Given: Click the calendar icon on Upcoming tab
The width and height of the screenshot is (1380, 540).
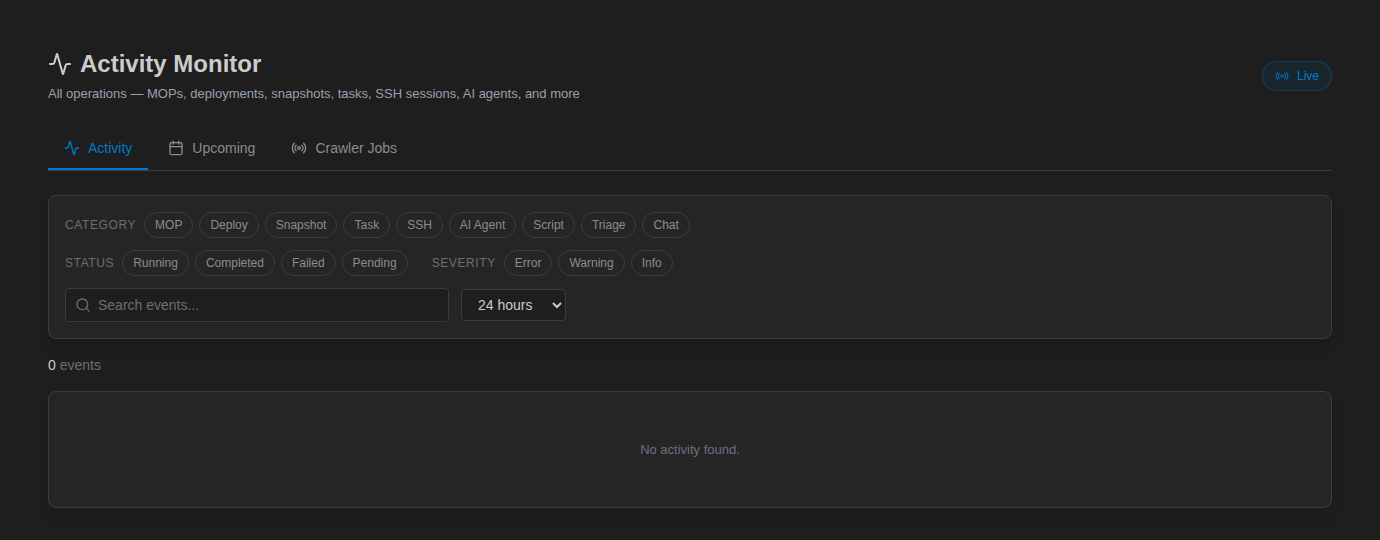Looking at the screenshot, I should pos(176,148).
